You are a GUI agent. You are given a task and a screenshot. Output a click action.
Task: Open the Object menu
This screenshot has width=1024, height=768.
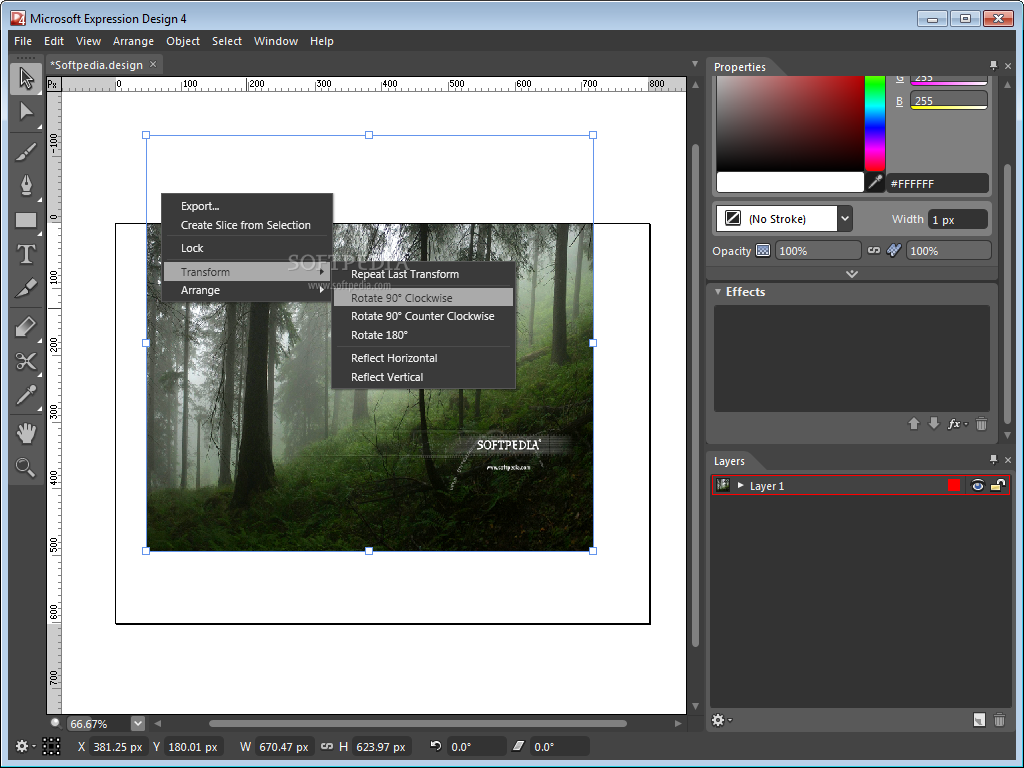click(183, 40)
